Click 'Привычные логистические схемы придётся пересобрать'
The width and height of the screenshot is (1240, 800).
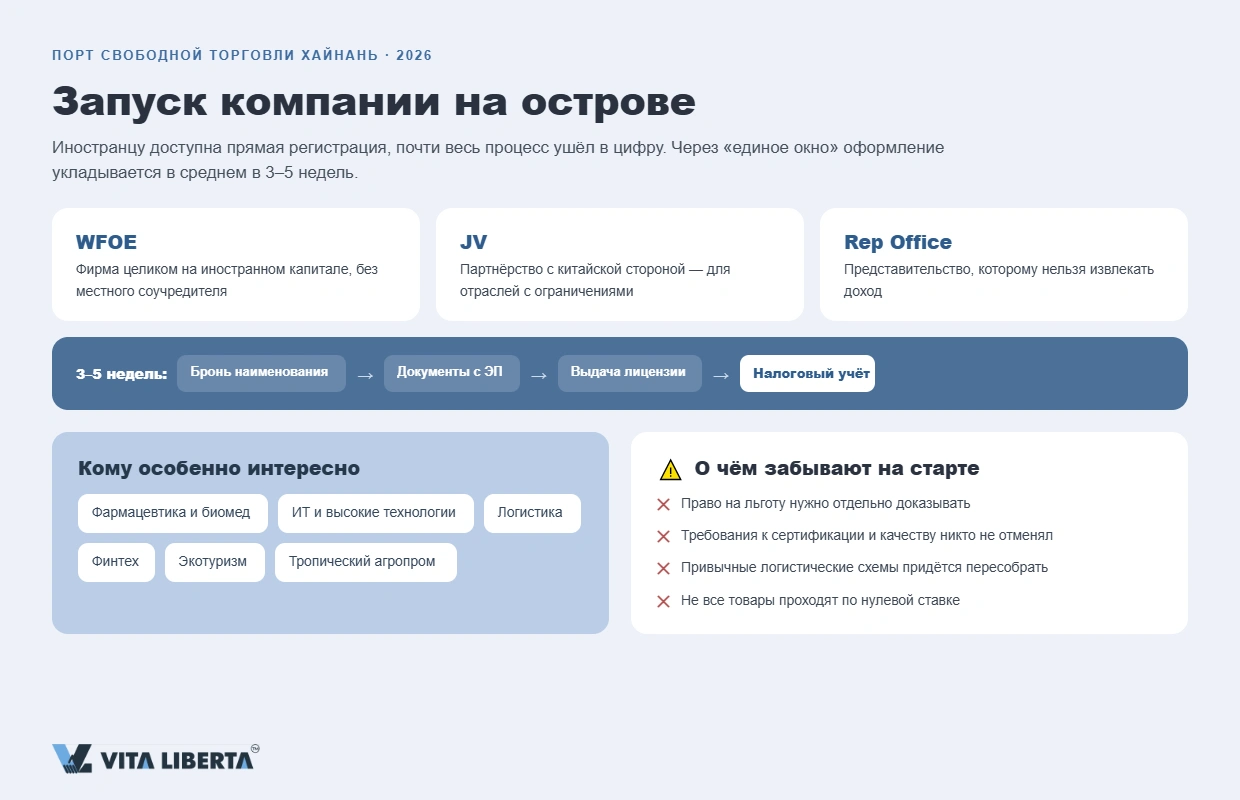[865, 568]
